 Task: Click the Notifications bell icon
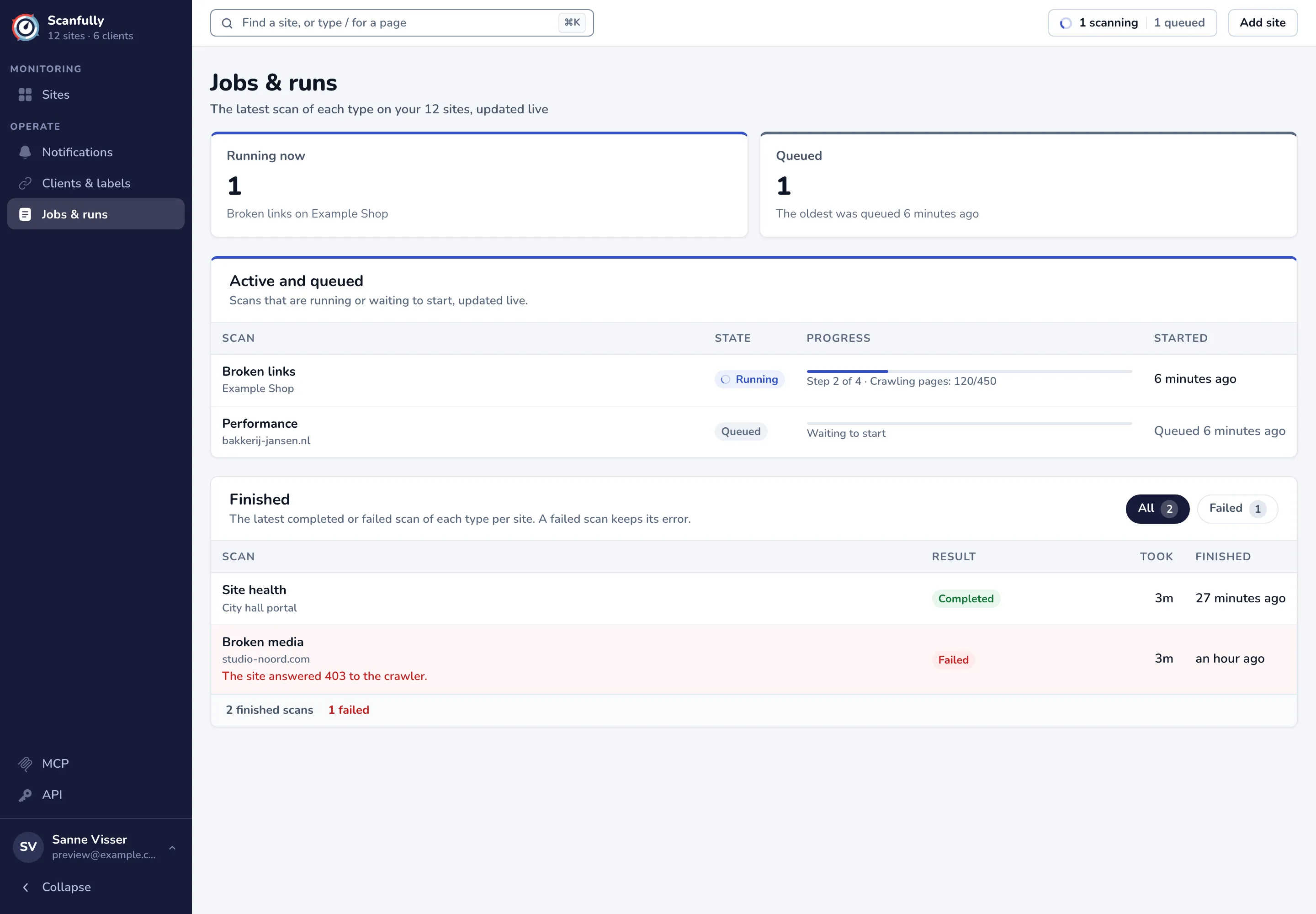tap(25, 152)
